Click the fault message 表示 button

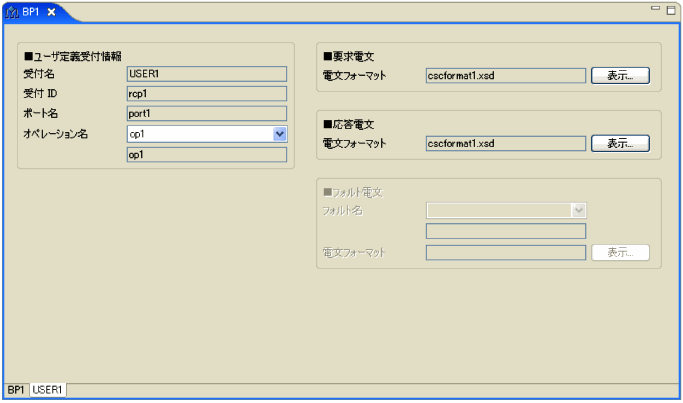click(620, 252)
